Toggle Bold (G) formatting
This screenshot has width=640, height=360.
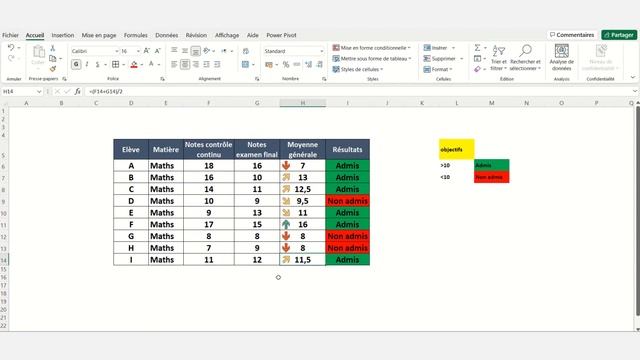coord(76,64)
